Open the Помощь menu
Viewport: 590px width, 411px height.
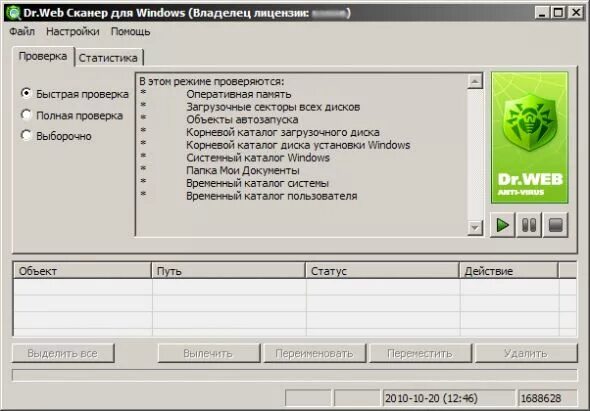click(130, 32)
